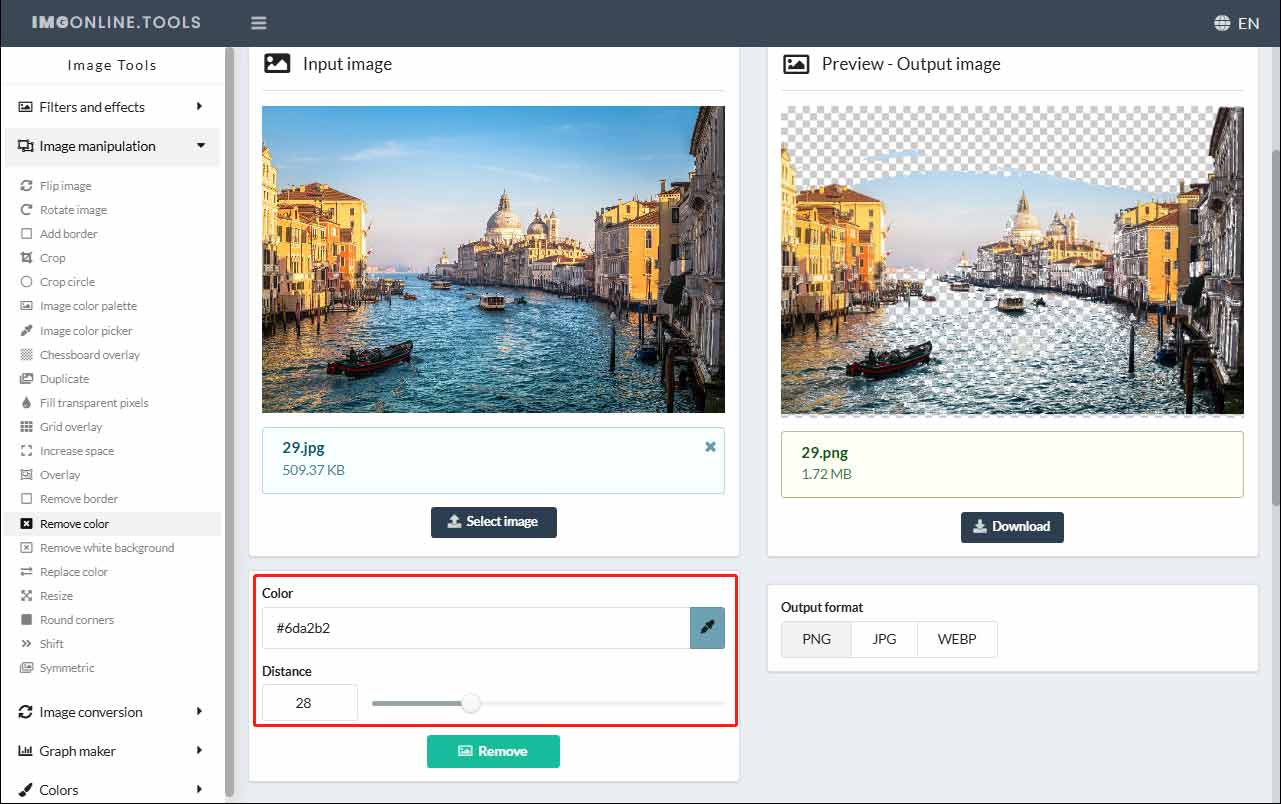Select PNG as the output format
Image resolution: width=1281 pixels, height=804 pixels.
click(815, 639)
